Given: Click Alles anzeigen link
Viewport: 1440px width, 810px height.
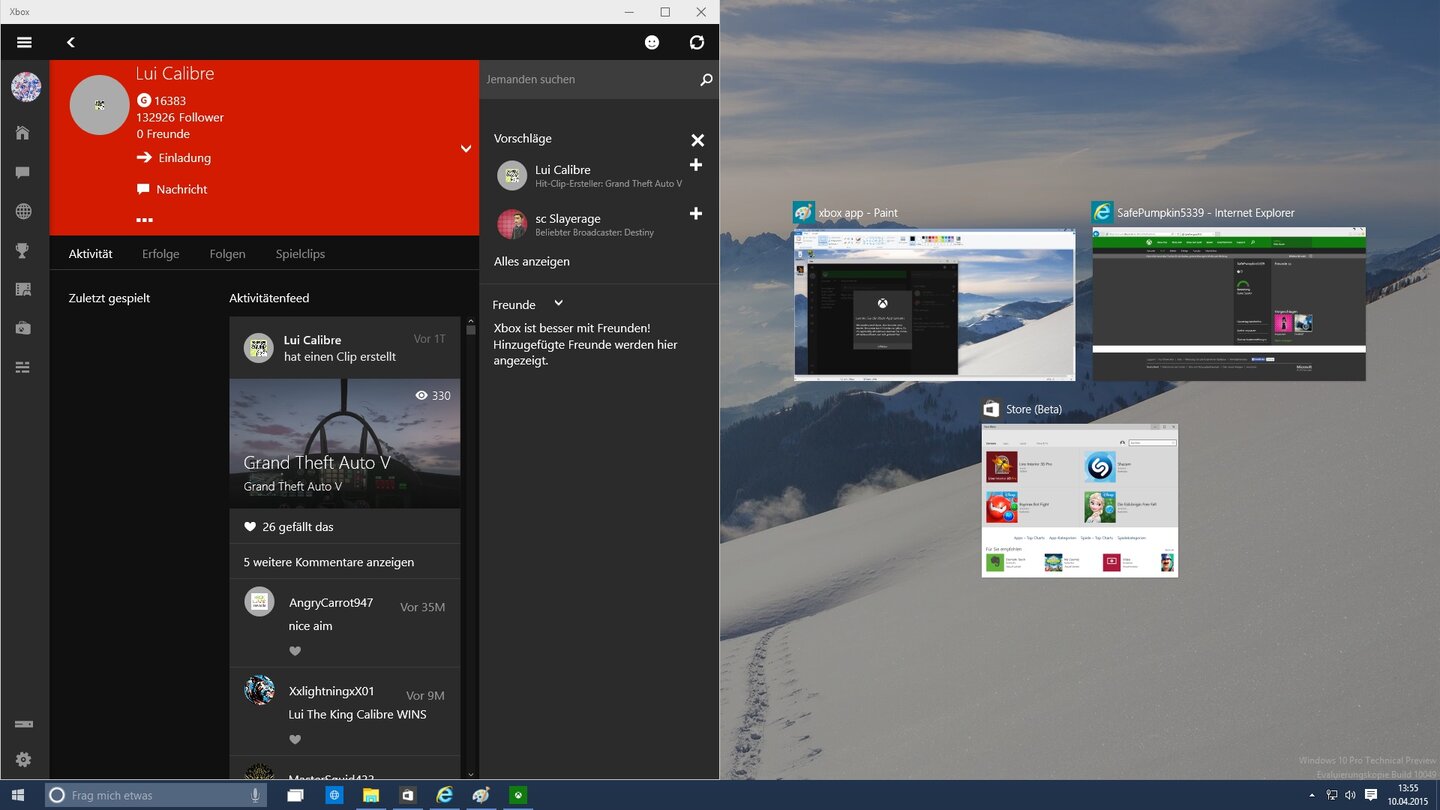Looking at the screenshot, I should click(532, 261).
